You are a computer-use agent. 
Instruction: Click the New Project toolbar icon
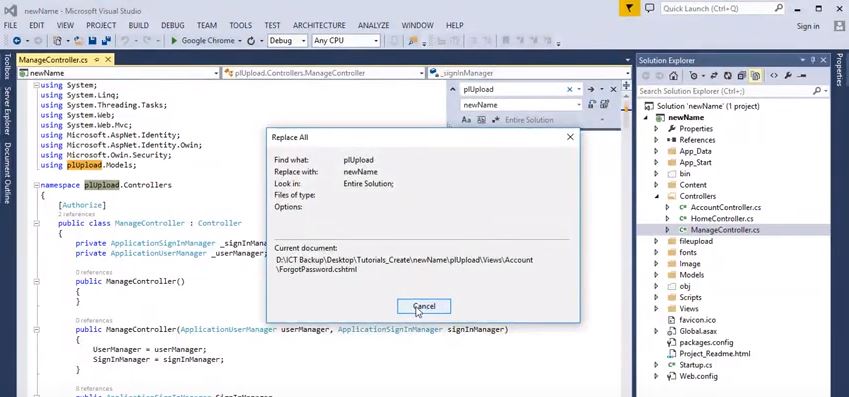click(57, 41)
